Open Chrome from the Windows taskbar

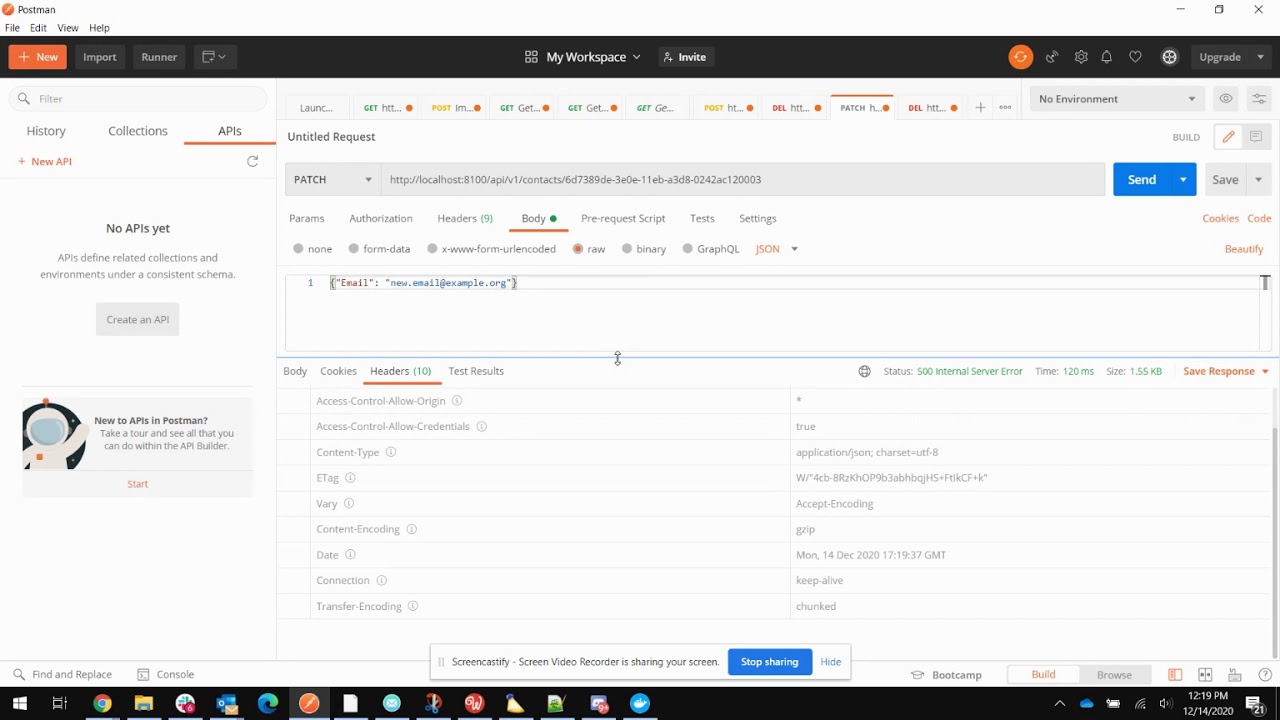[102, 704]
